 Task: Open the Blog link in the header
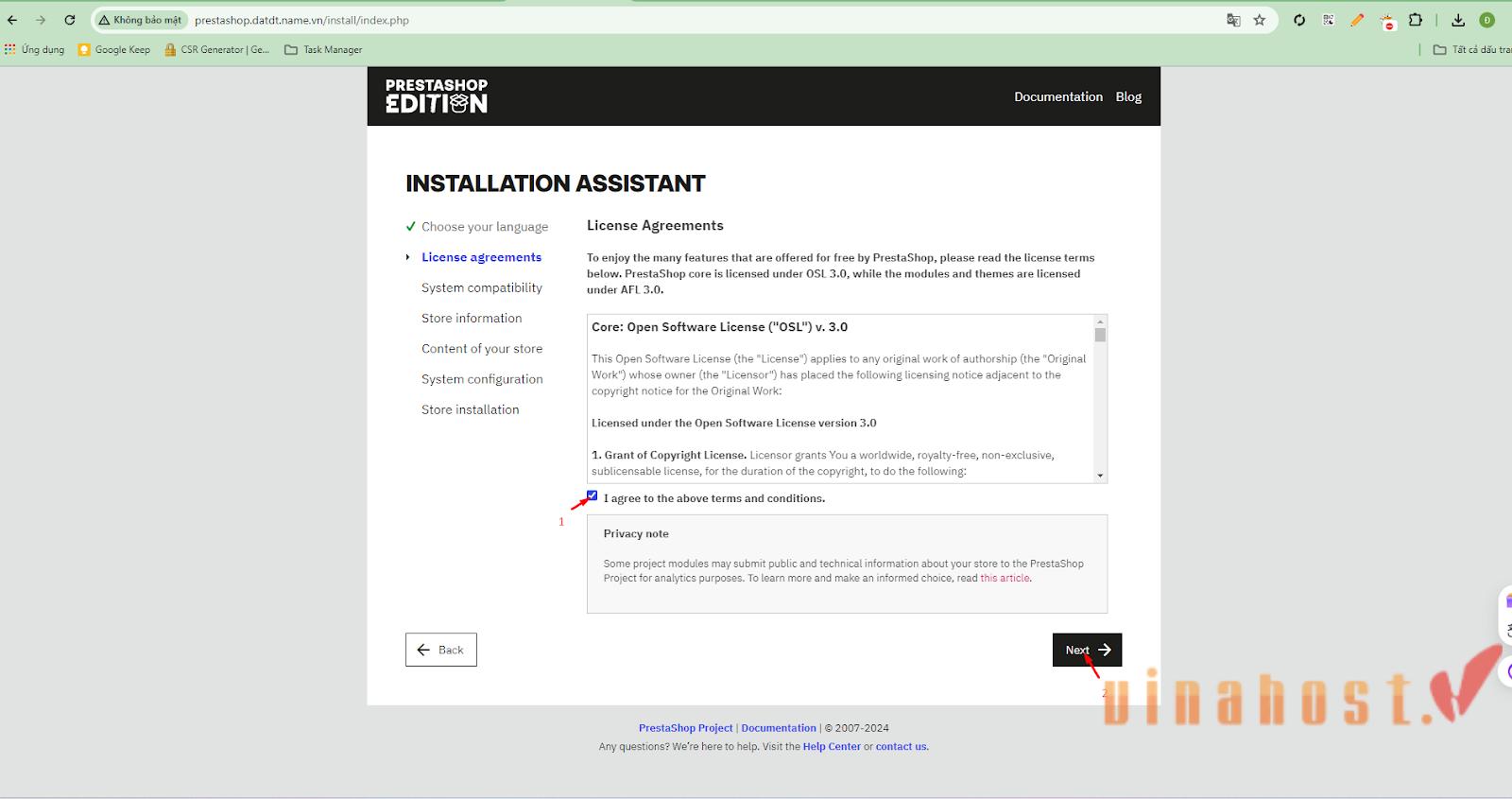(1128, 96)
